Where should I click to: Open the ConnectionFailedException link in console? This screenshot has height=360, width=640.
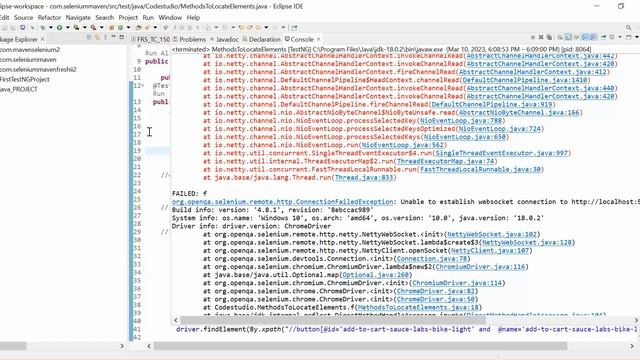282,202
